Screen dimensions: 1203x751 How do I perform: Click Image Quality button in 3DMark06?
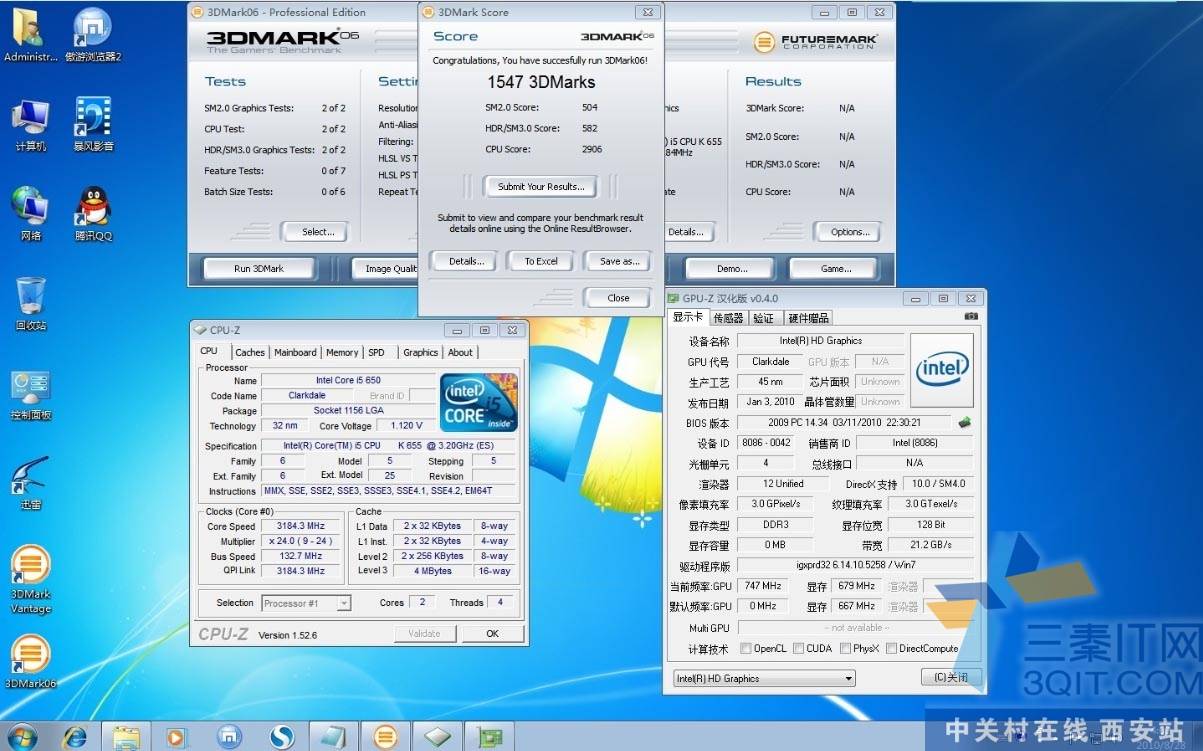(x=386, y=268)
